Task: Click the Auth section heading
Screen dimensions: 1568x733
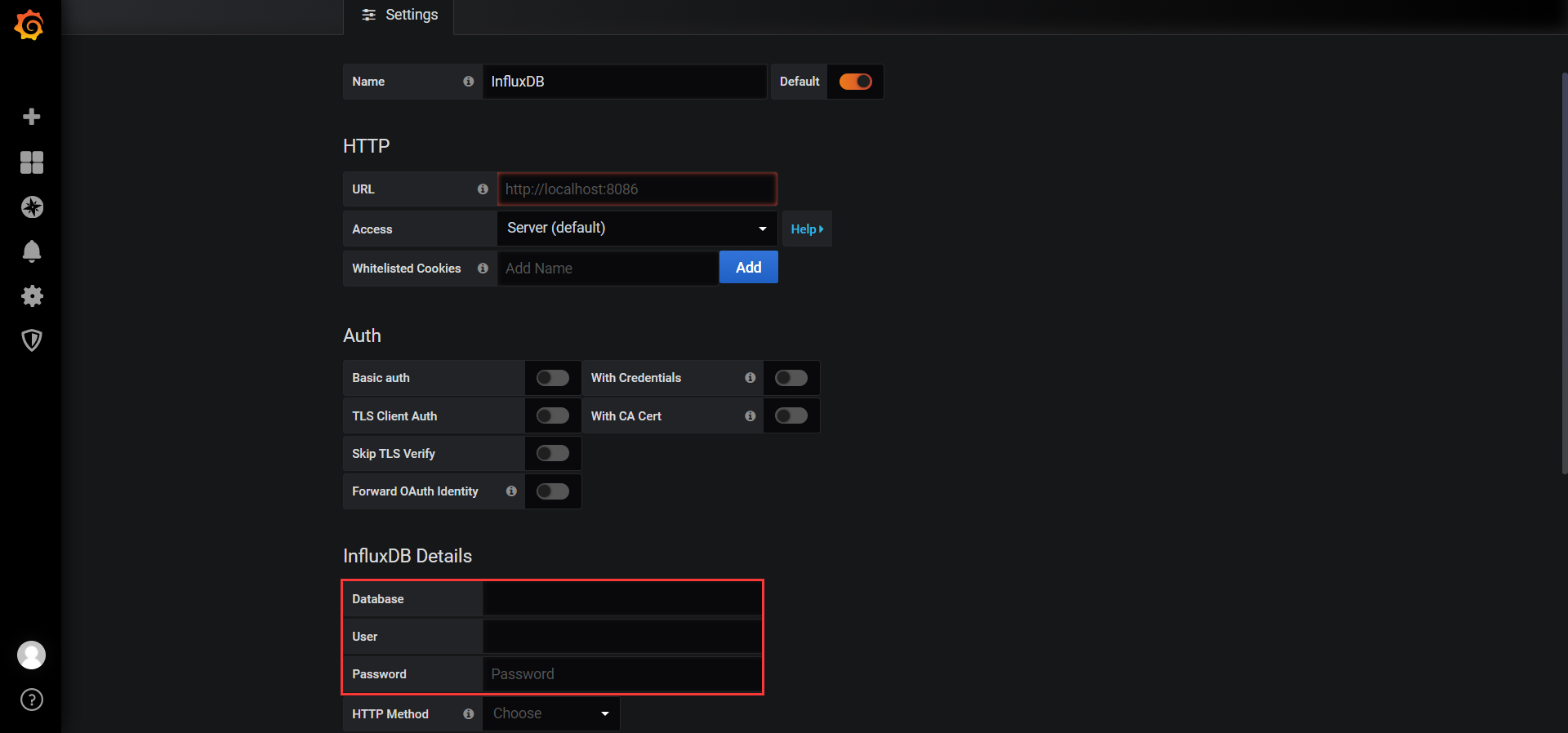Action: point(362,335)
